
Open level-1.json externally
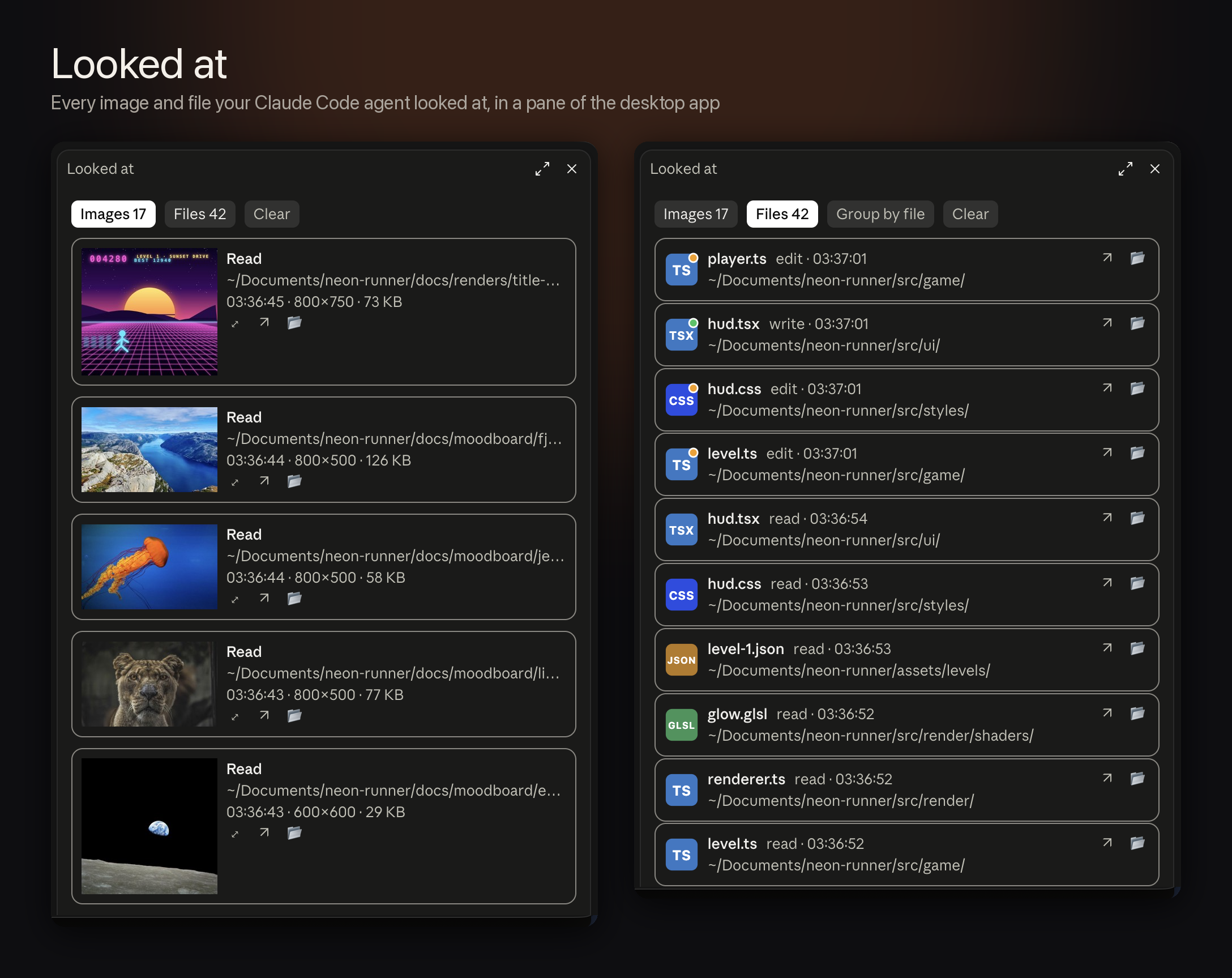pyautogui.click(x=1107, y=648)
